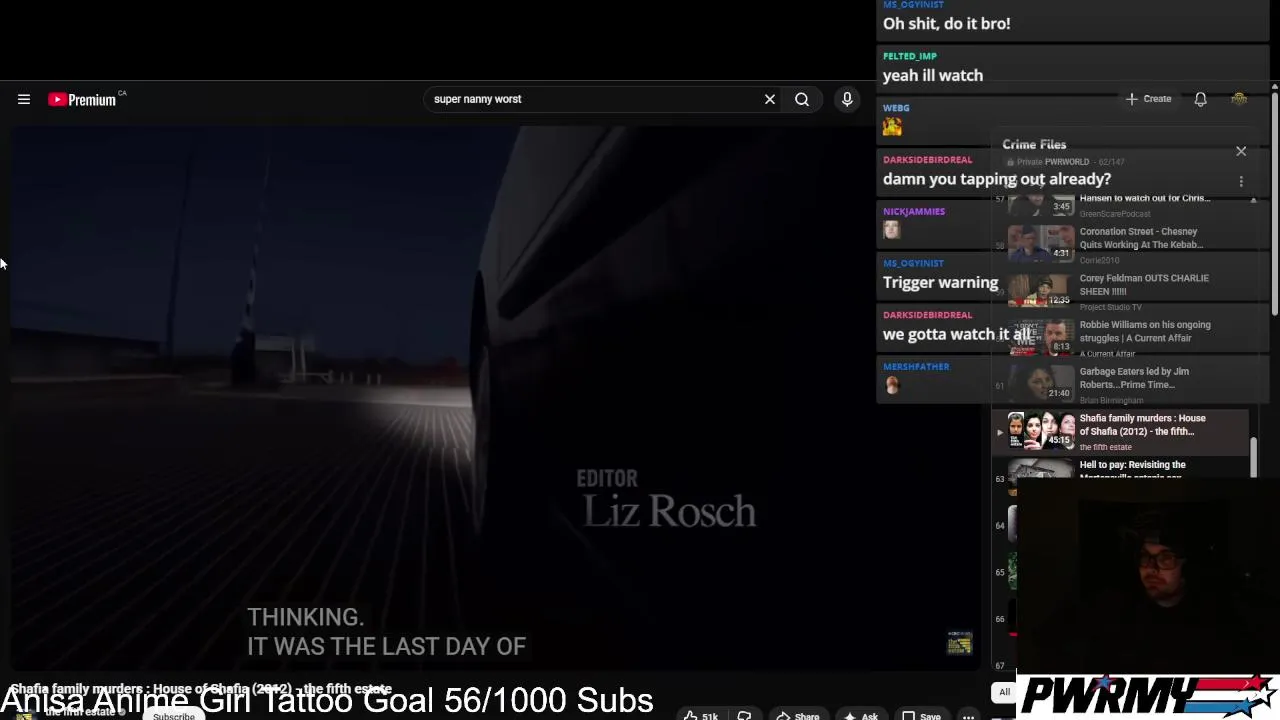Select the All filter chip

click(x=1004, y=692)
